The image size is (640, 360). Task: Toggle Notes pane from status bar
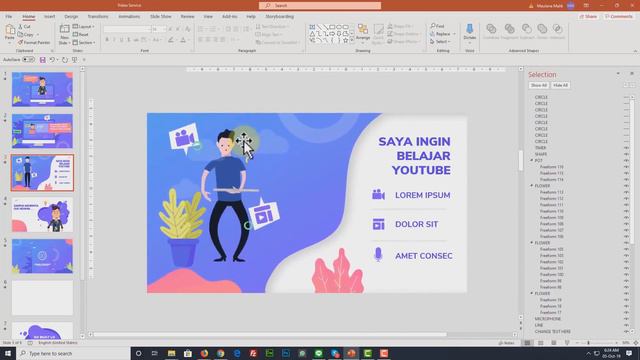[507, 343]
